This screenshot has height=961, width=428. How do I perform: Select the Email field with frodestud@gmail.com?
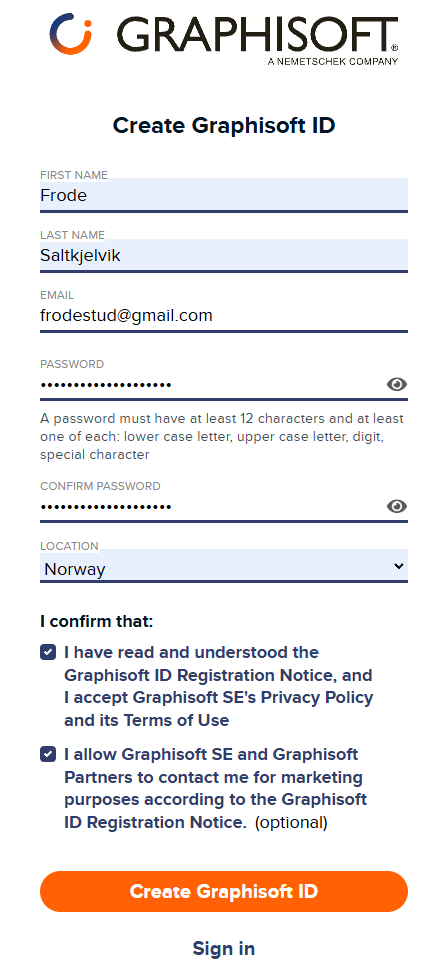(224, 316)
